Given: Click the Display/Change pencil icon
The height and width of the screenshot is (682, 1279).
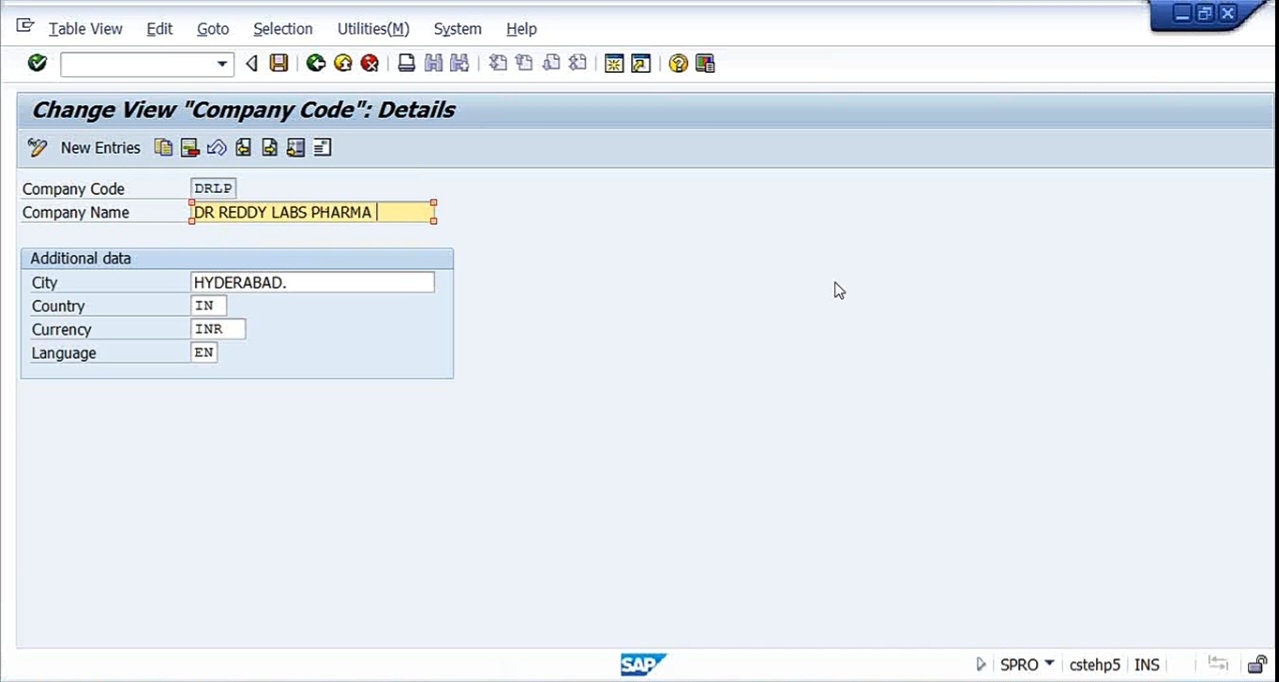Looking at the screenshot, I should pos(38,148).
